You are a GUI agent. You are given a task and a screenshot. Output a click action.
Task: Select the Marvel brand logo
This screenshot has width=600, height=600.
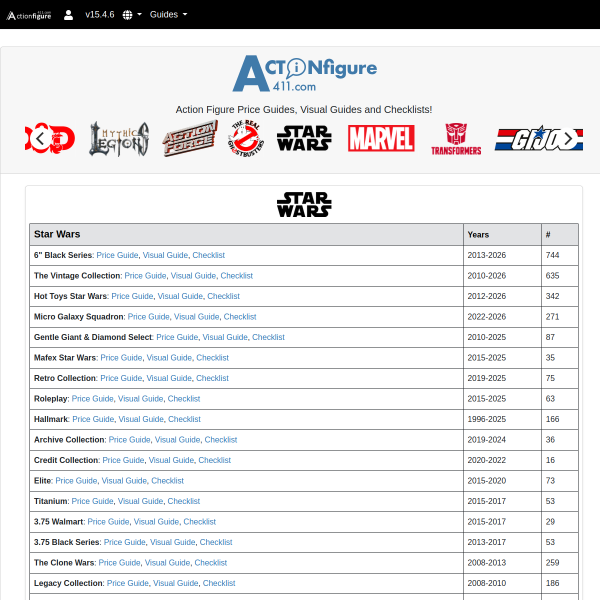click(381, 138)
